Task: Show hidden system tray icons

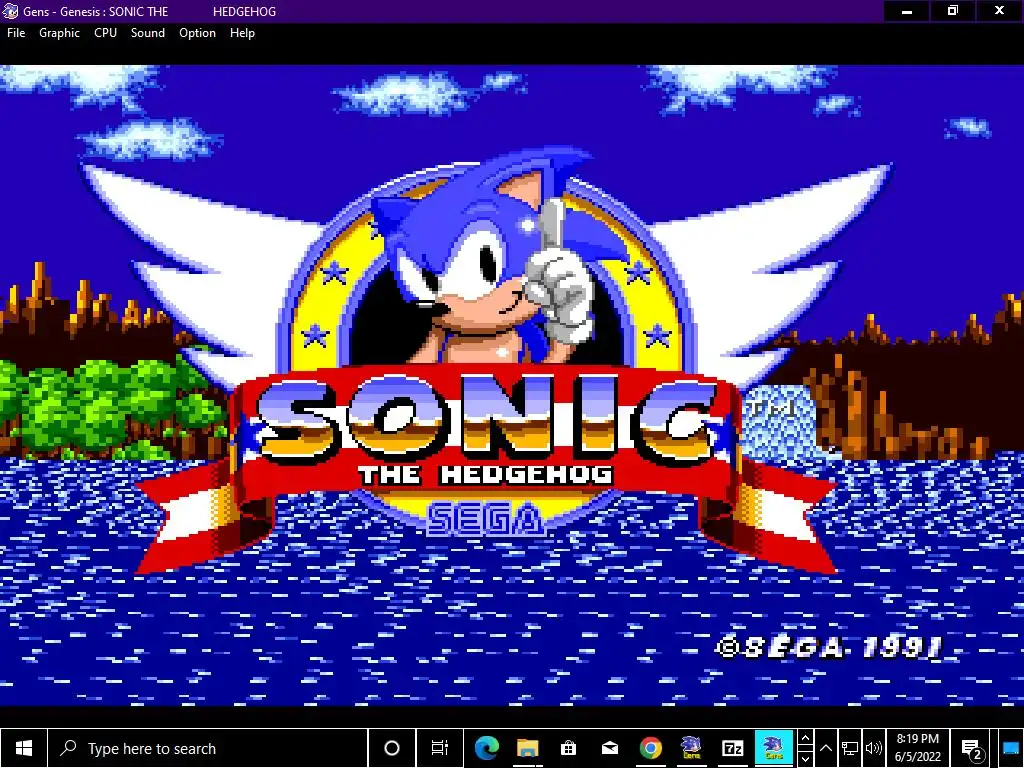Action: click(x=826, y=748)
